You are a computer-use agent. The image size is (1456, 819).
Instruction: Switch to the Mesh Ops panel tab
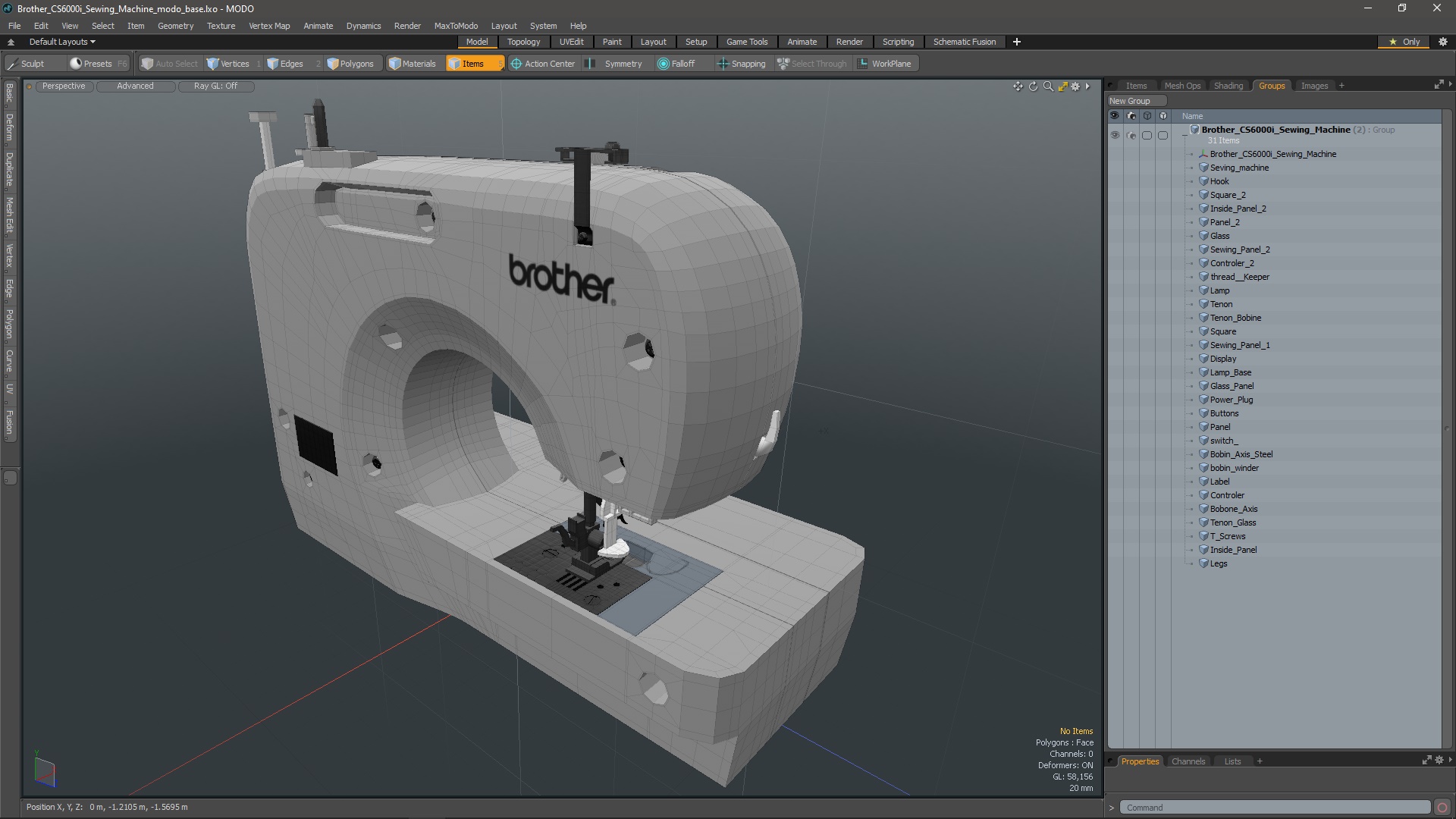[1182, 86]
